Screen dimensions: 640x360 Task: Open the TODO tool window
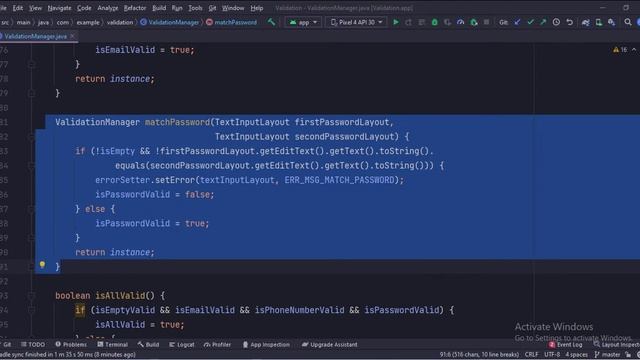tap(33, 344)
